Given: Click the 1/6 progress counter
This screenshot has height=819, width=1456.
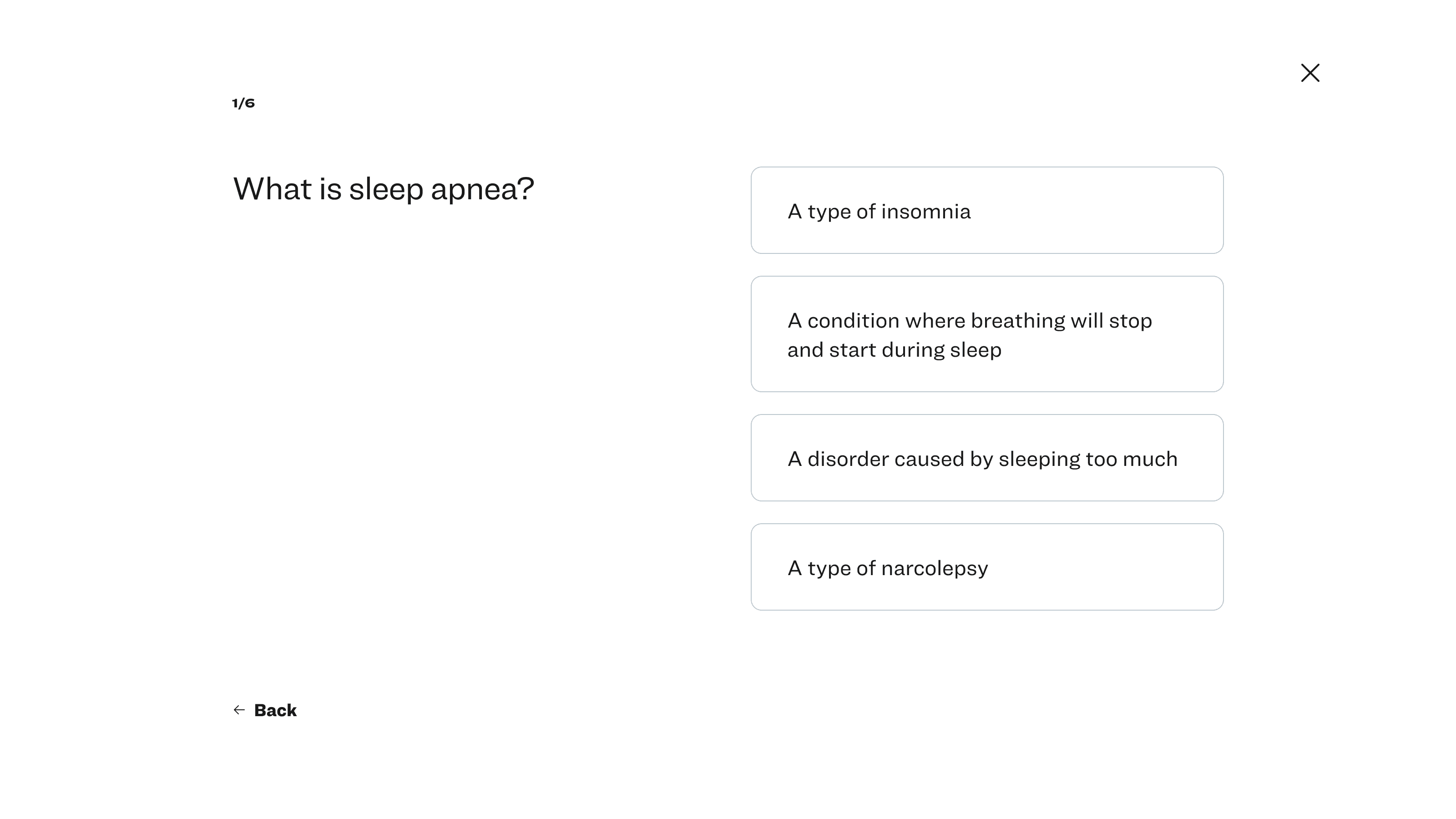Looking at the screenshot, I should pyautogui.click(x=243, y=103).
